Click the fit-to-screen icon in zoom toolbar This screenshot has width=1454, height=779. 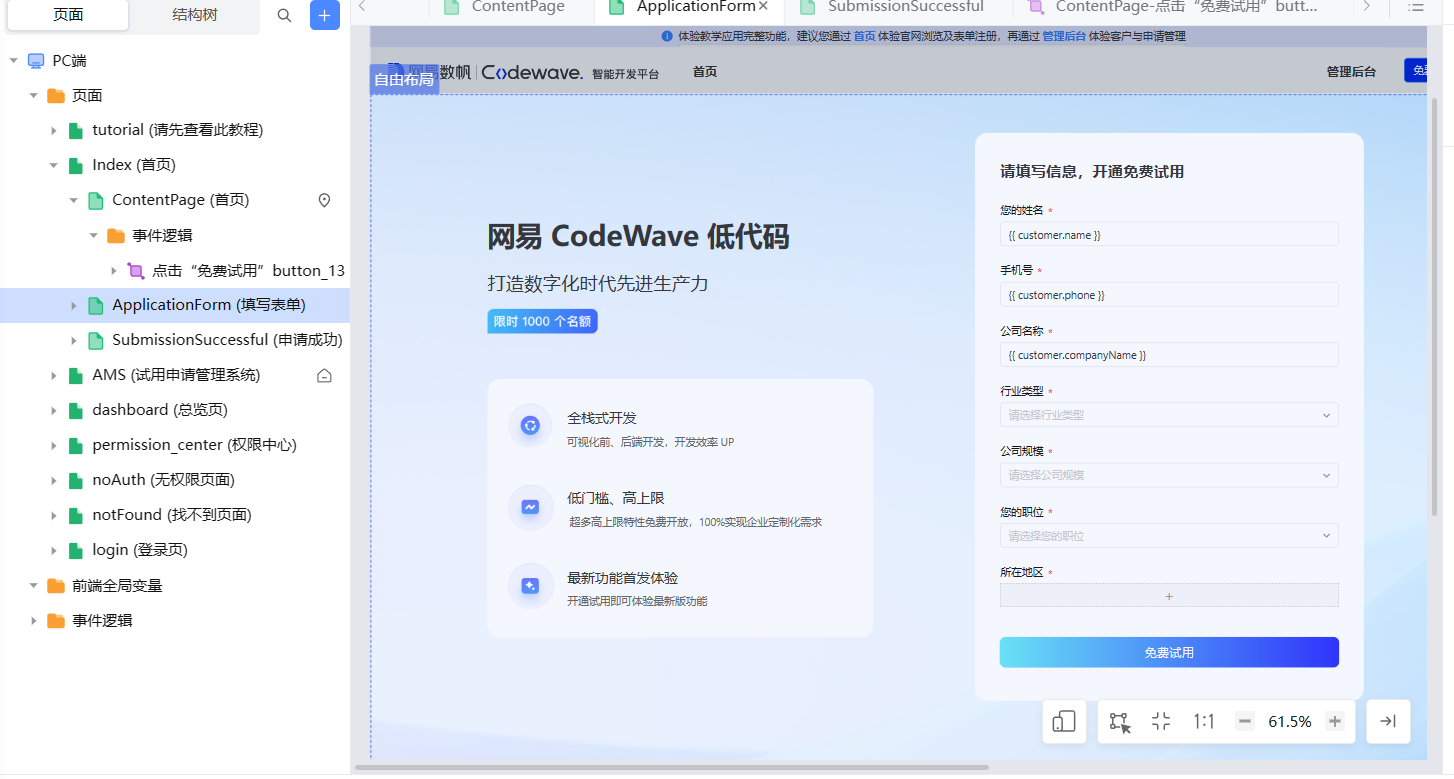tap(1160, 721)
